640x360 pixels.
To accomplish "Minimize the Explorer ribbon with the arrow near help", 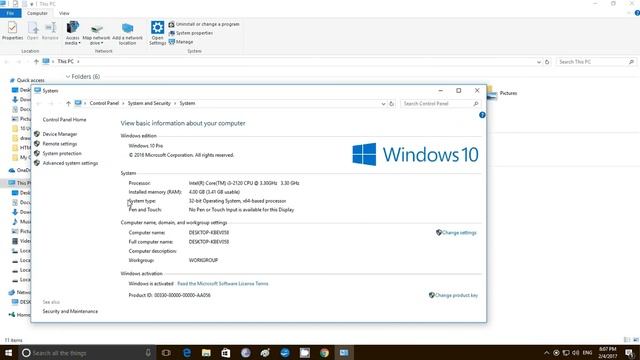I will 629,13.
